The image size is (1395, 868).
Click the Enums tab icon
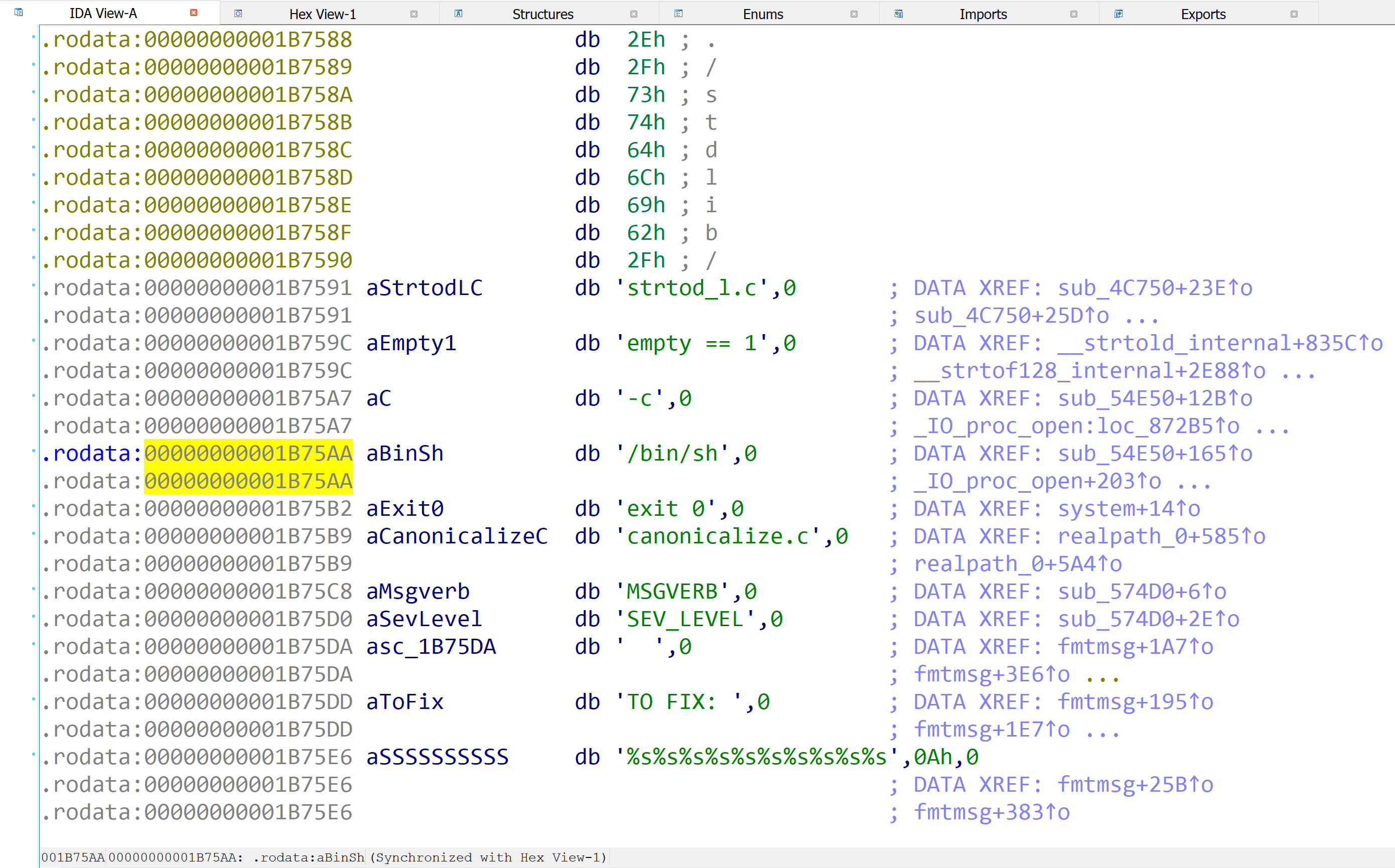click(678, 12)
